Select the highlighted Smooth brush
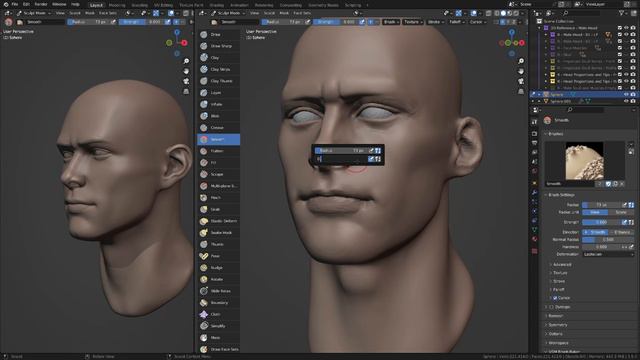The height and width of the screenshot is (360, 640). [218, 139]
